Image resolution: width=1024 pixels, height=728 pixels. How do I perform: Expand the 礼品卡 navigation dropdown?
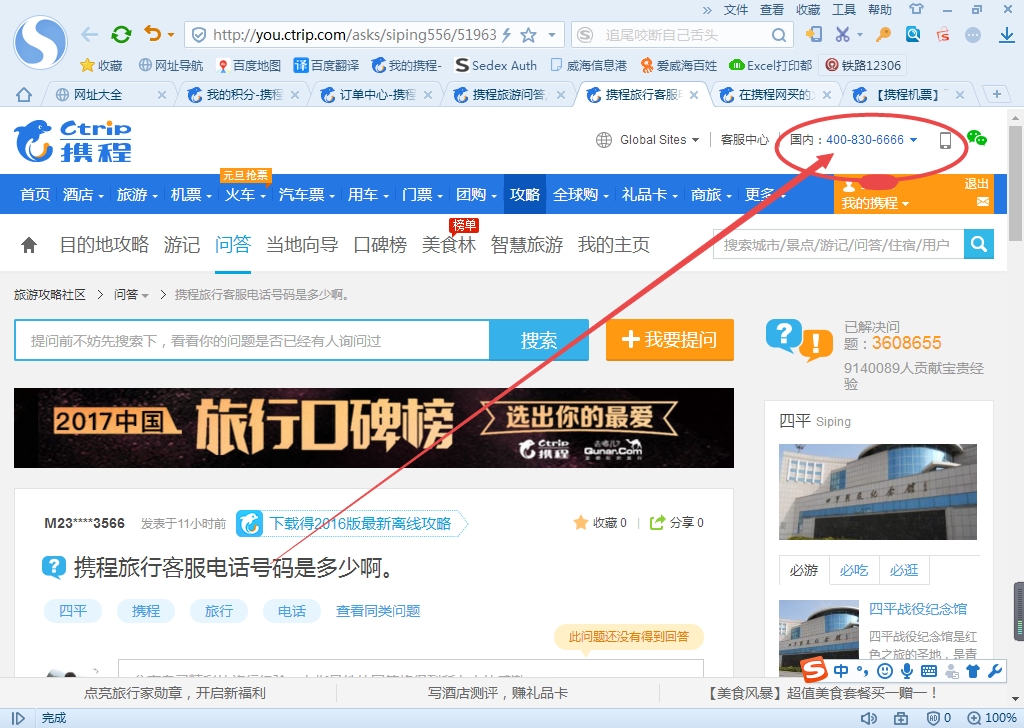tap(675, 195)
